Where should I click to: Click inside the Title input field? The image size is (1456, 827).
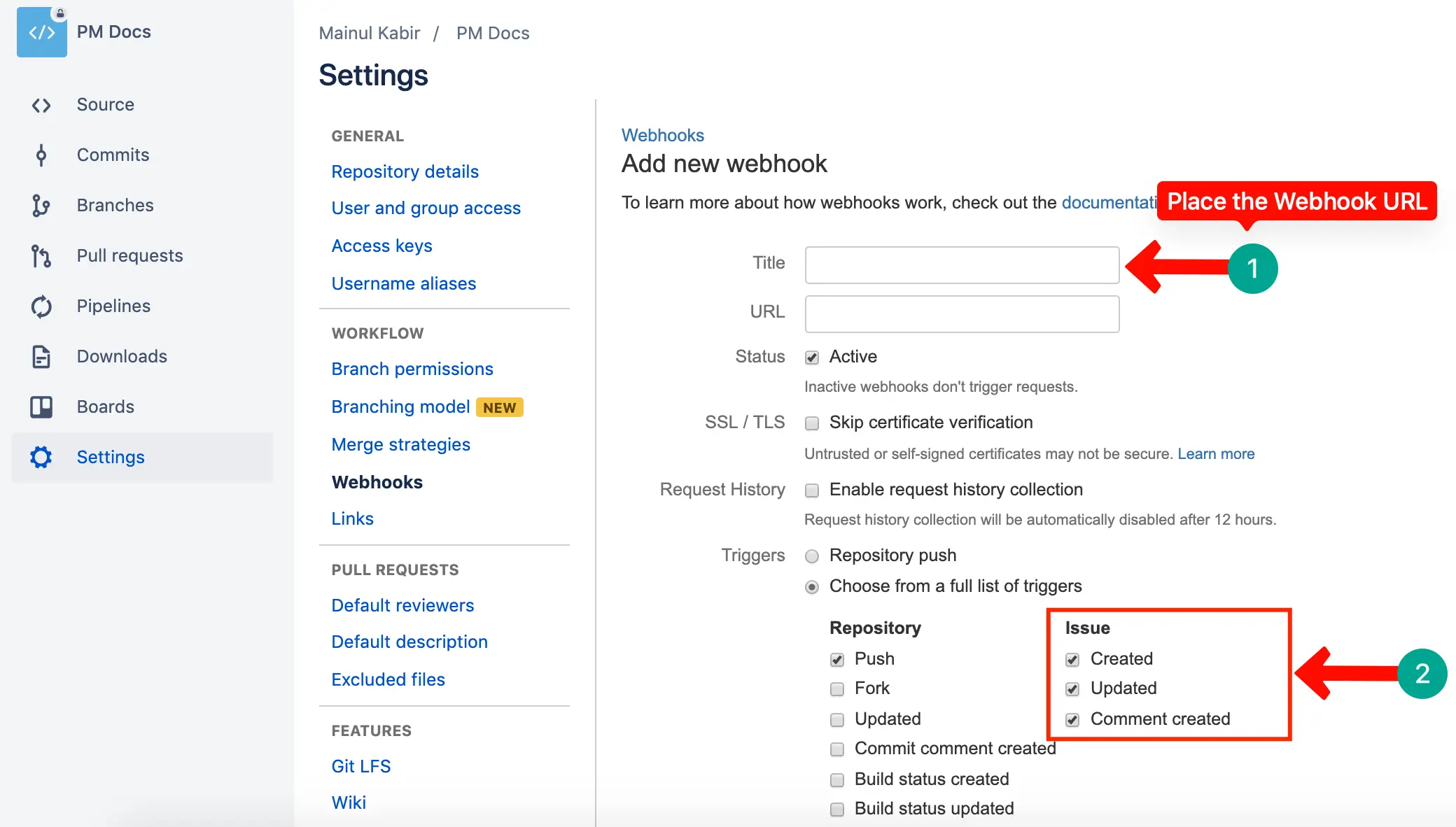click(961, 265)
